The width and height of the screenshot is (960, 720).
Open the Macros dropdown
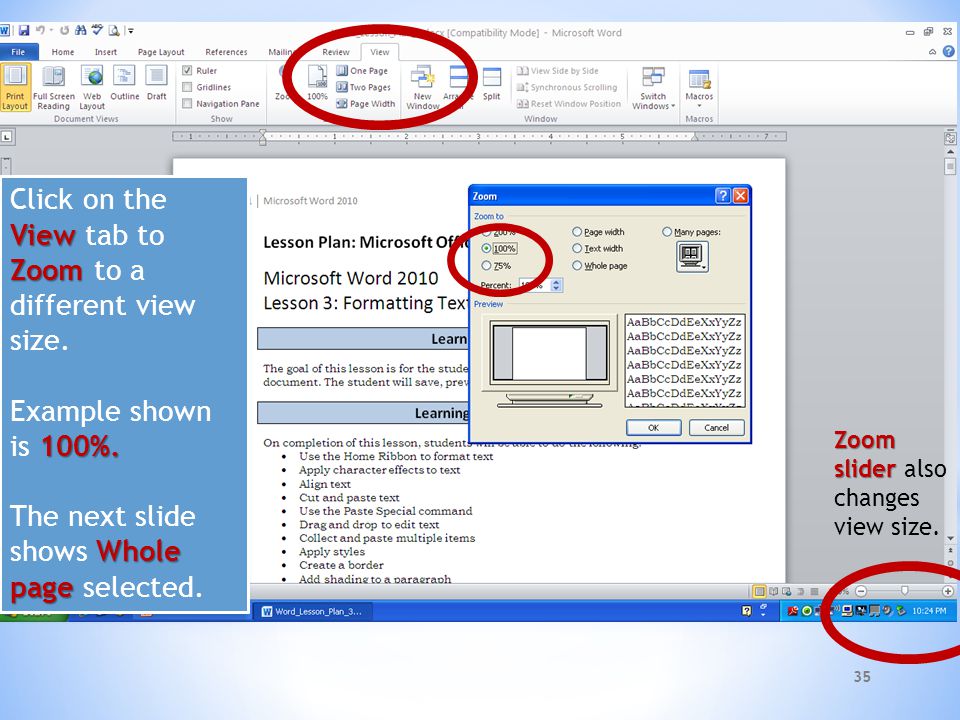[x=699, y=88]
